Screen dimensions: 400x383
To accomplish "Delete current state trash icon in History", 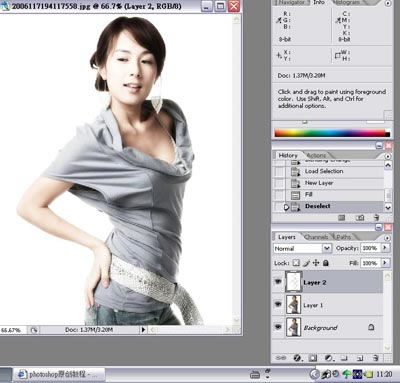I will click(x=376, y=218).
